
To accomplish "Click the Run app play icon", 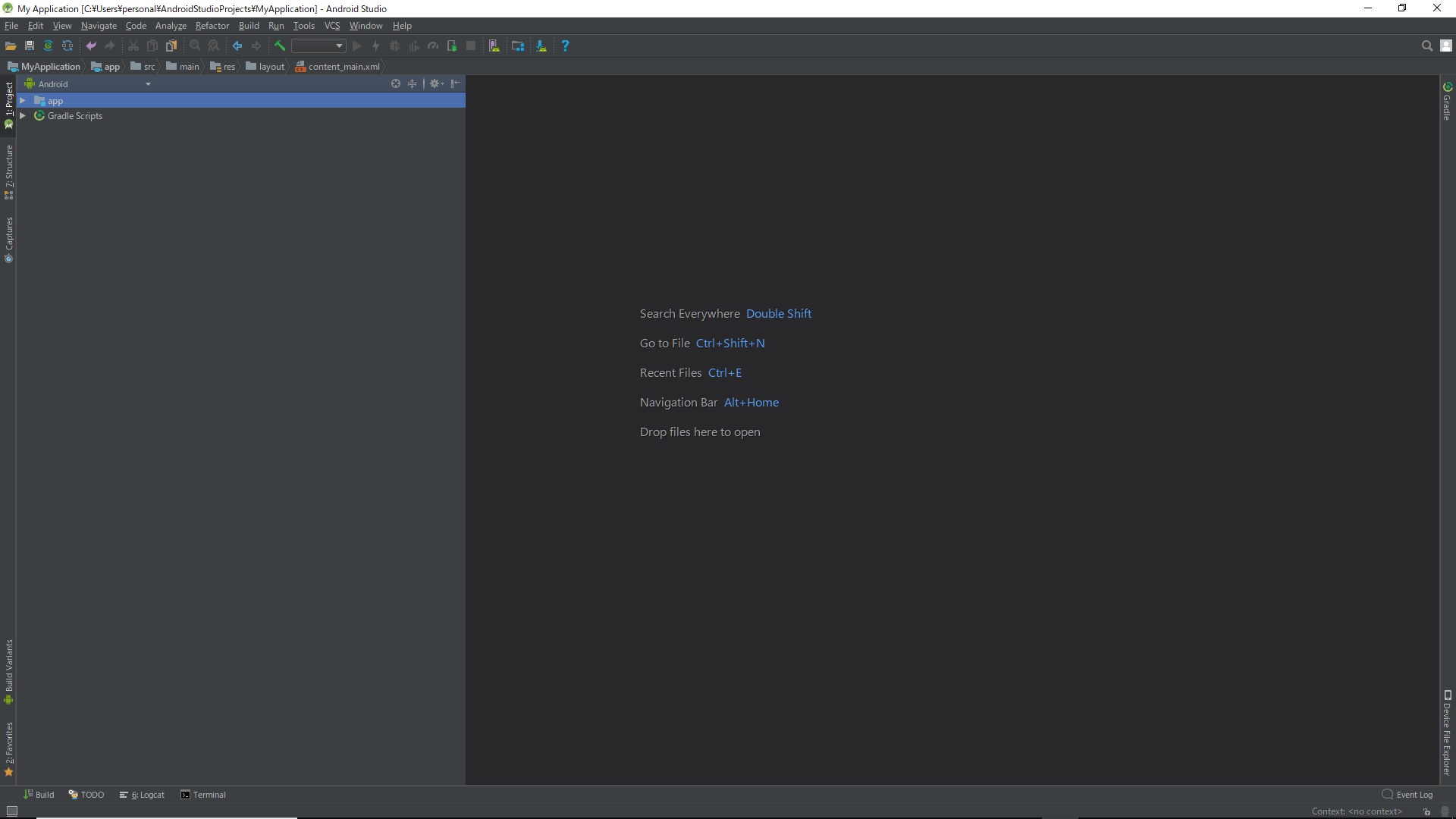I will pos(357,46).
